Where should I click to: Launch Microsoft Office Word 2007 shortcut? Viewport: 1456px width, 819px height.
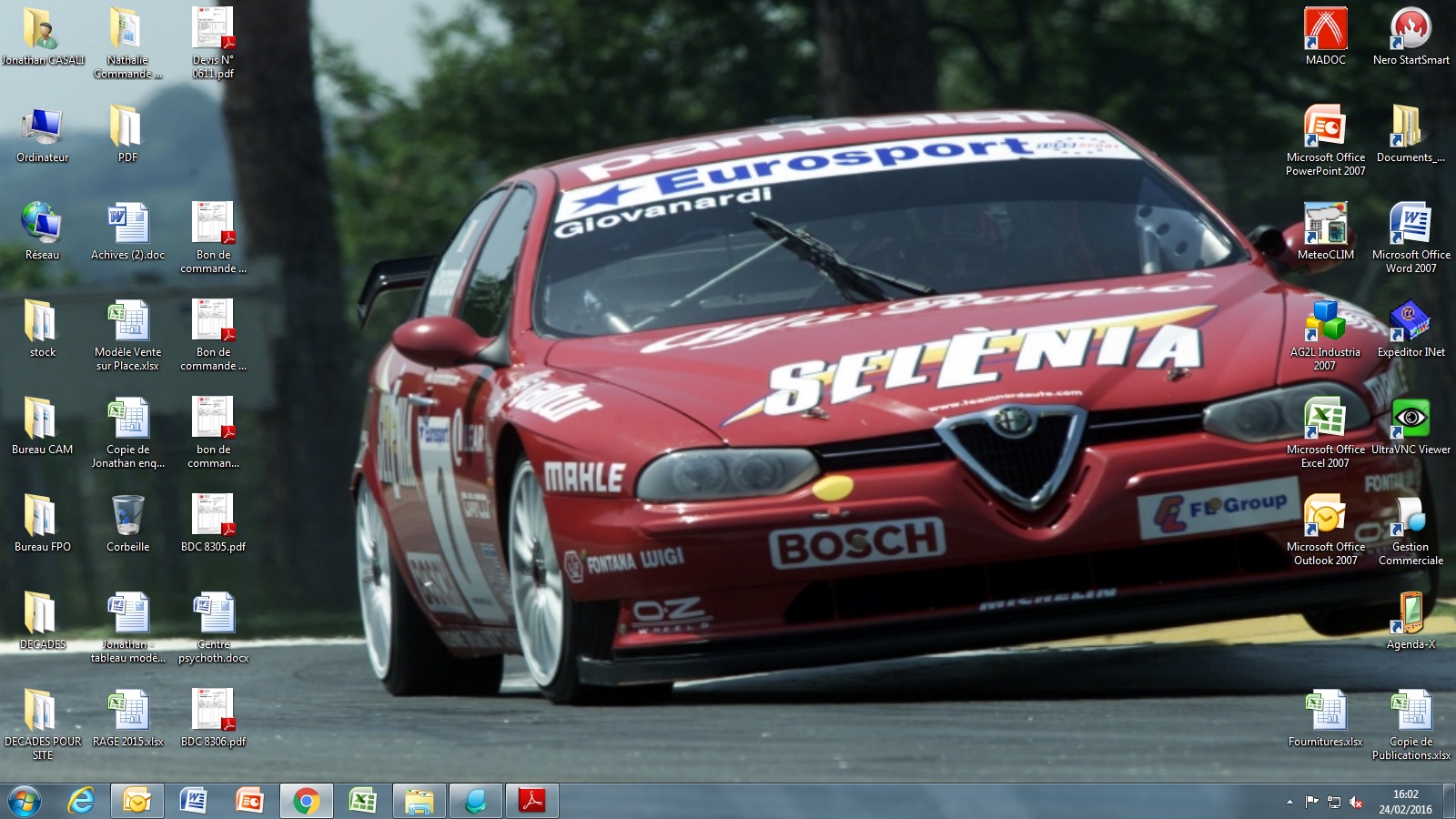coord(1410,238)
